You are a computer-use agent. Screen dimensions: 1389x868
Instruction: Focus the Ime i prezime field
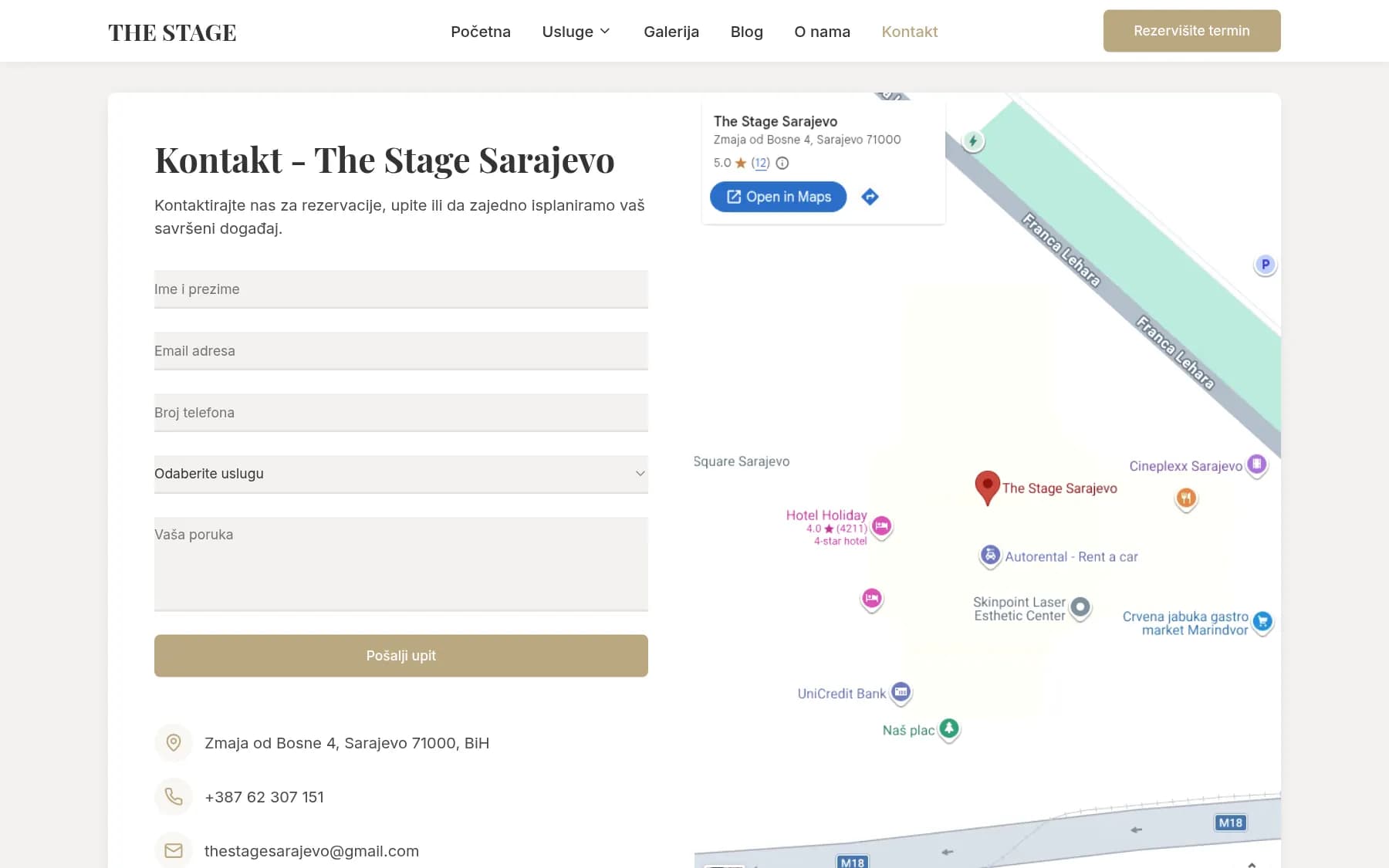coord(401,289)
